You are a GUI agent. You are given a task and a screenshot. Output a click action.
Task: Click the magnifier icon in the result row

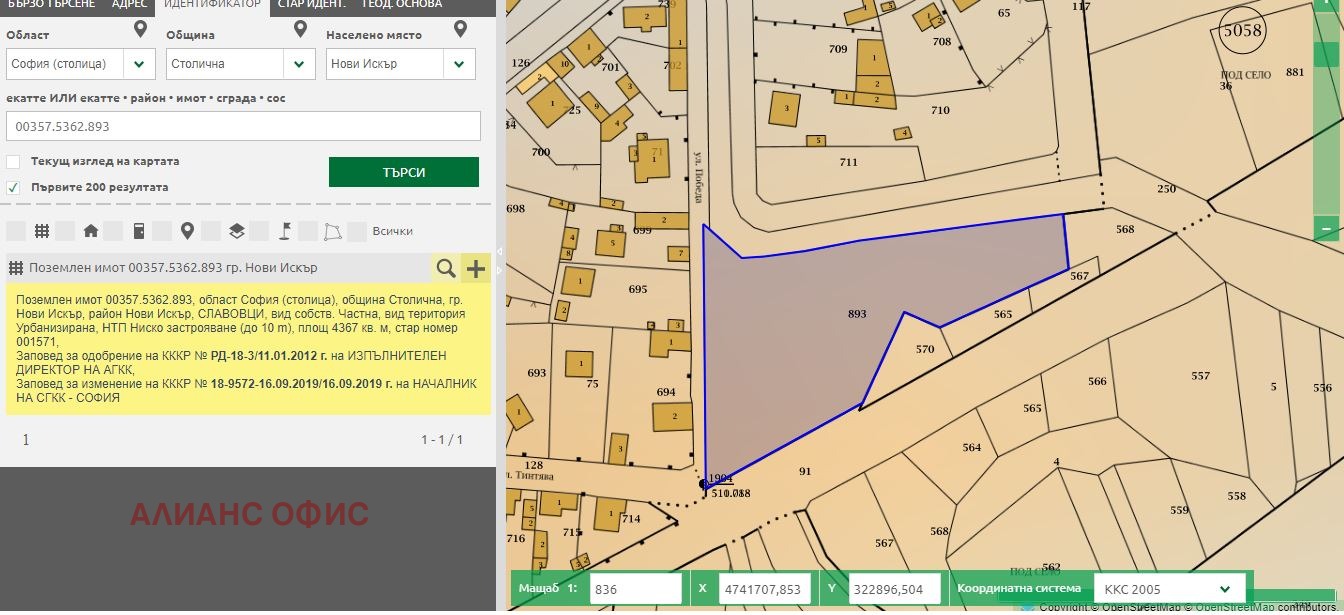[446, 268]
